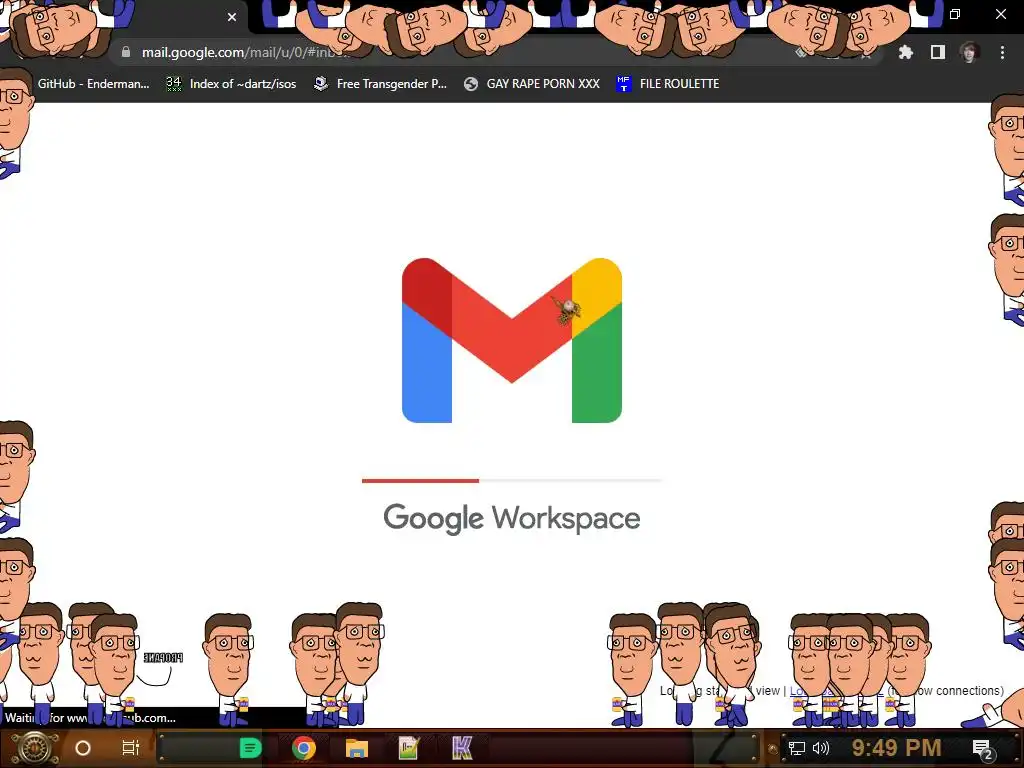Click the Chrome icon on the taskbar
This screenshot has width=1024, height=768.
(x=304, y=748)
